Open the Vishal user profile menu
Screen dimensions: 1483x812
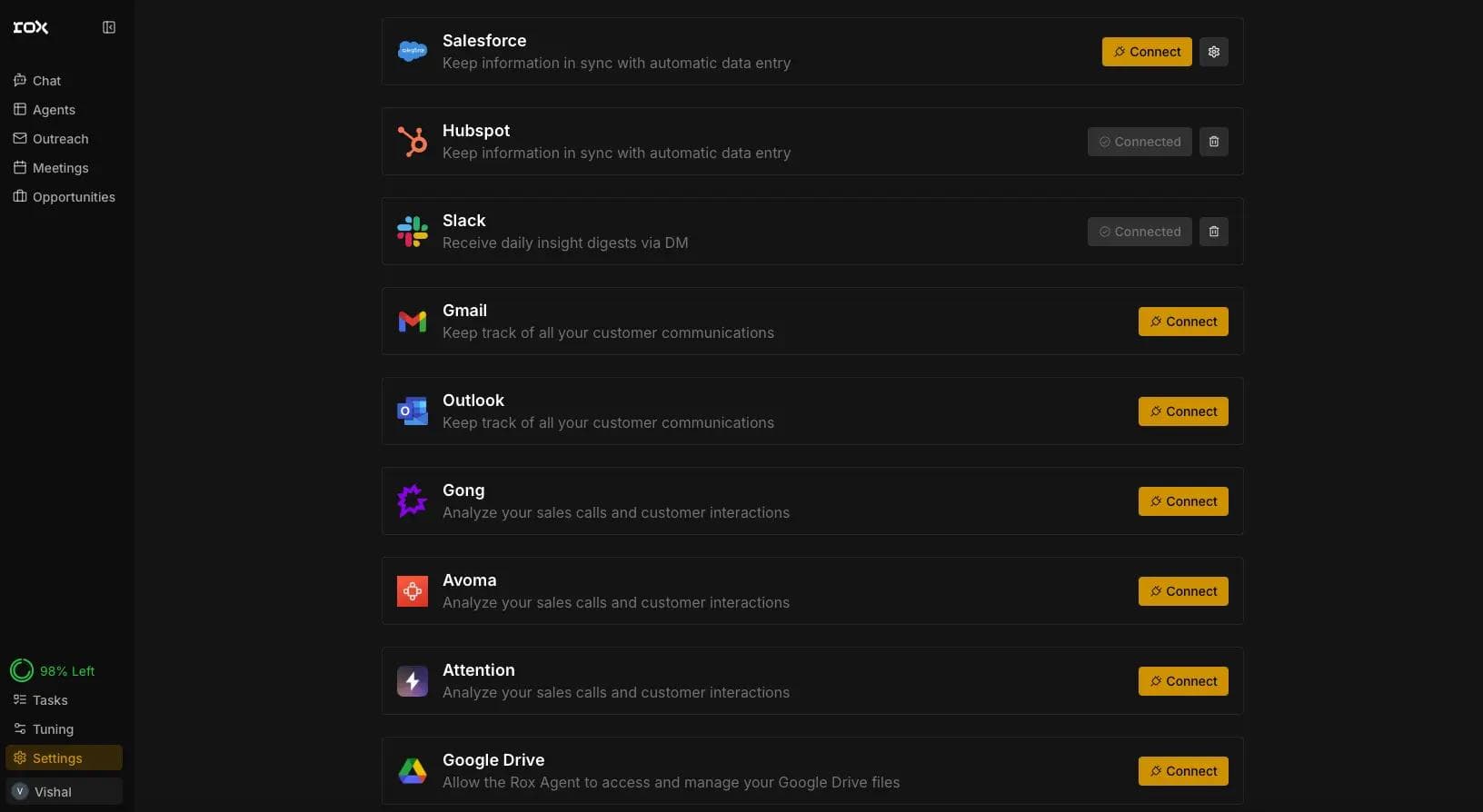[x=64, y=792]
